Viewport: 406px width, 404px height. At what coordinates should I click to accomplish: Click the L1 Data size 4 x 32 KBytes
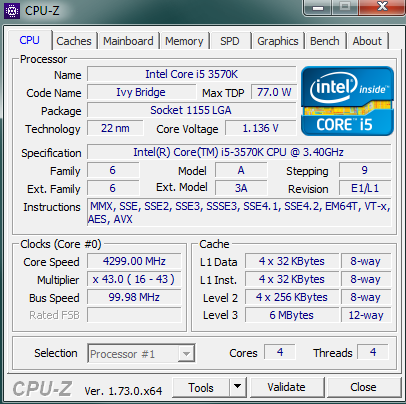(292, 261)
